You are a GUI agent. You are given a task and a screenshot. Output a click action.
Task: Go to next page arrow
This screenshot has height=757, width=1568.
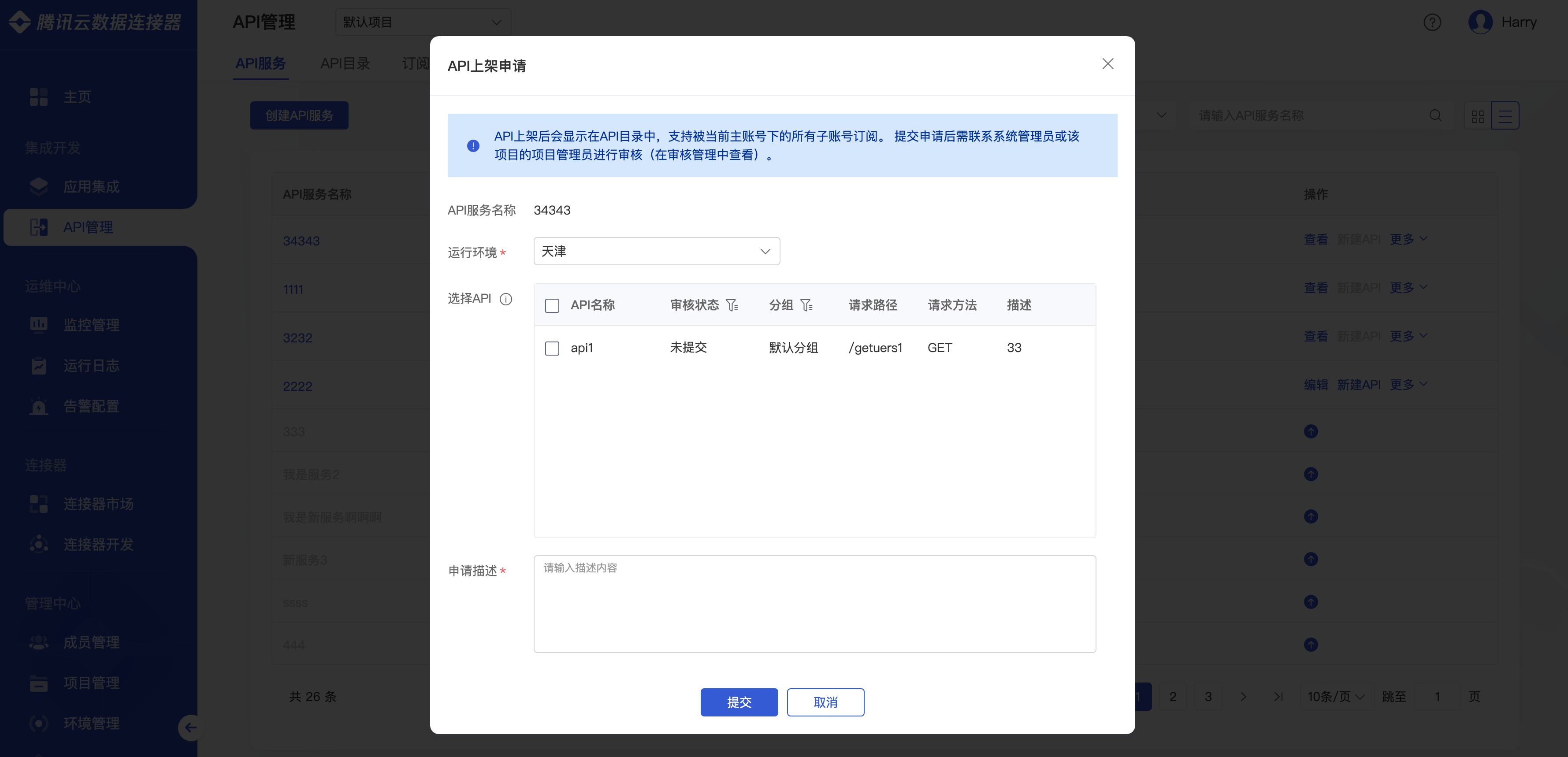tap(1243, 697)
